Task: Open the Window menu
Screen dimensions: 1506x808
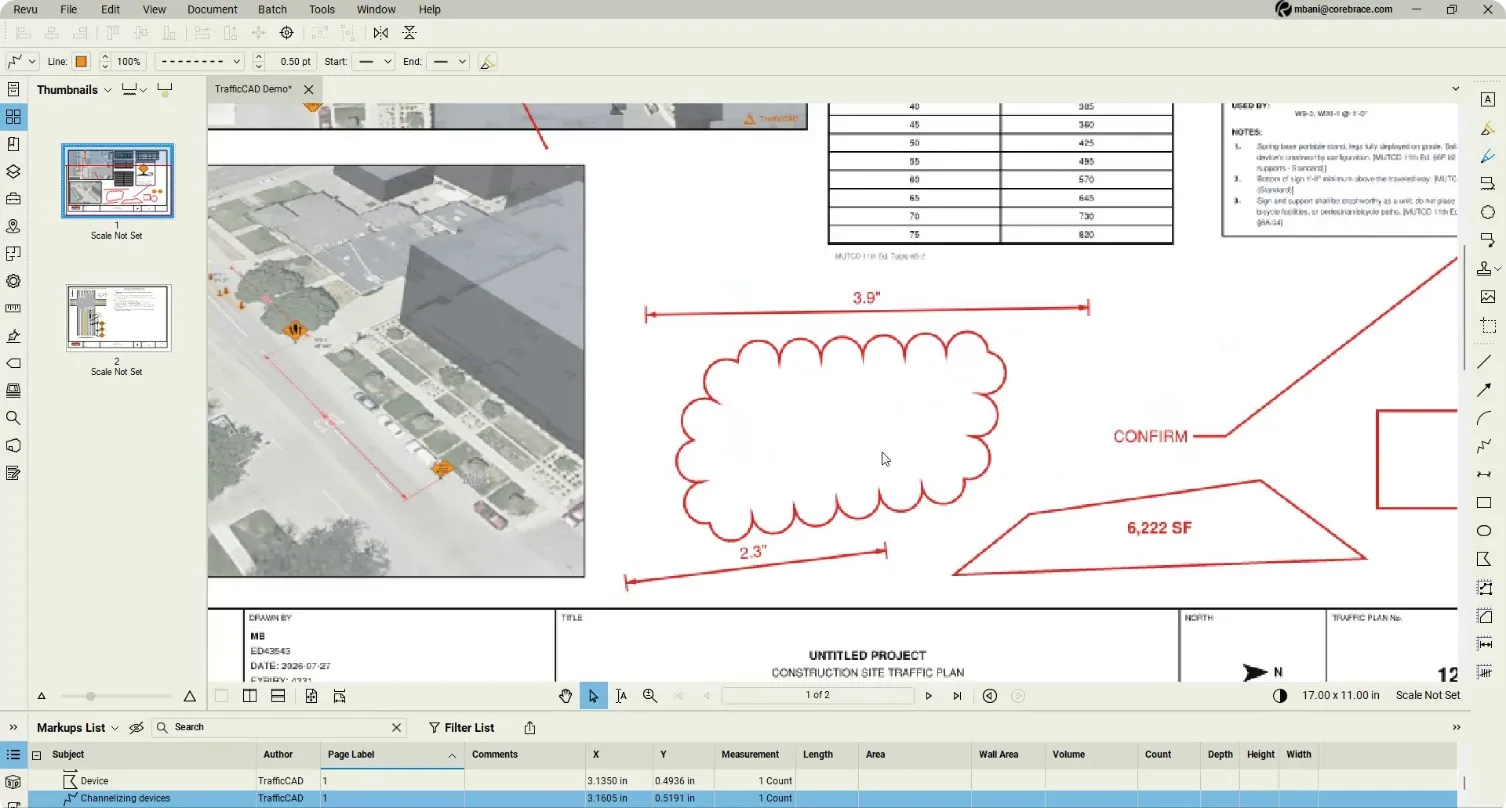Action: tap(376, 9)
